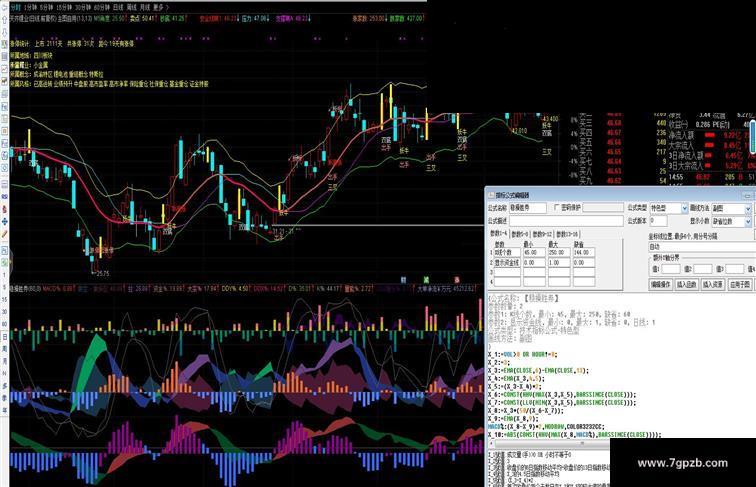Open the Fx formula icon in left sidebar
The image size is (756, 487).
click(x=4, y=107)
